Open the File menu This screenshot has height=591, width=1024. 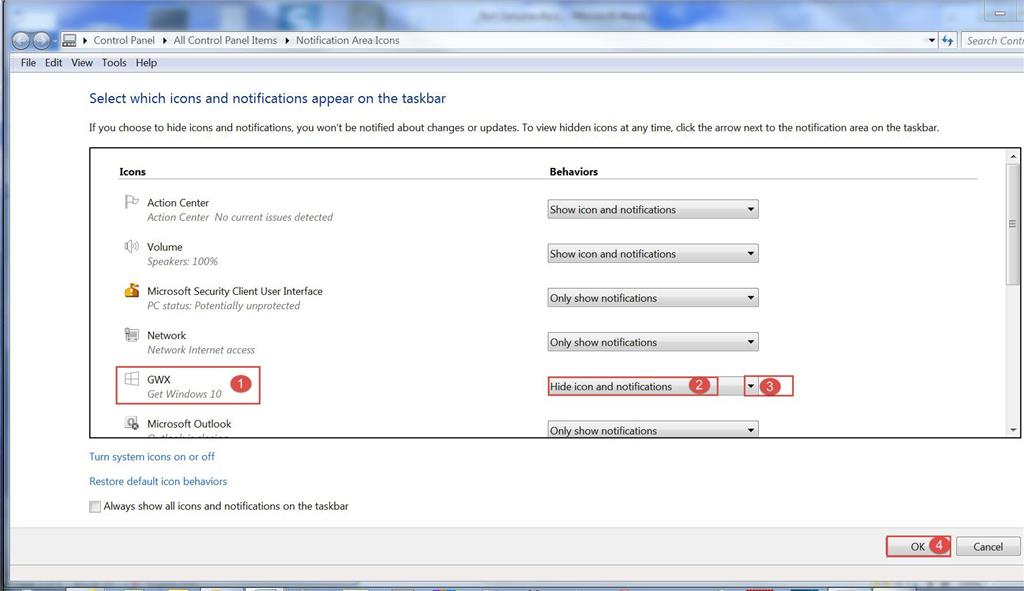click(28, 63)
